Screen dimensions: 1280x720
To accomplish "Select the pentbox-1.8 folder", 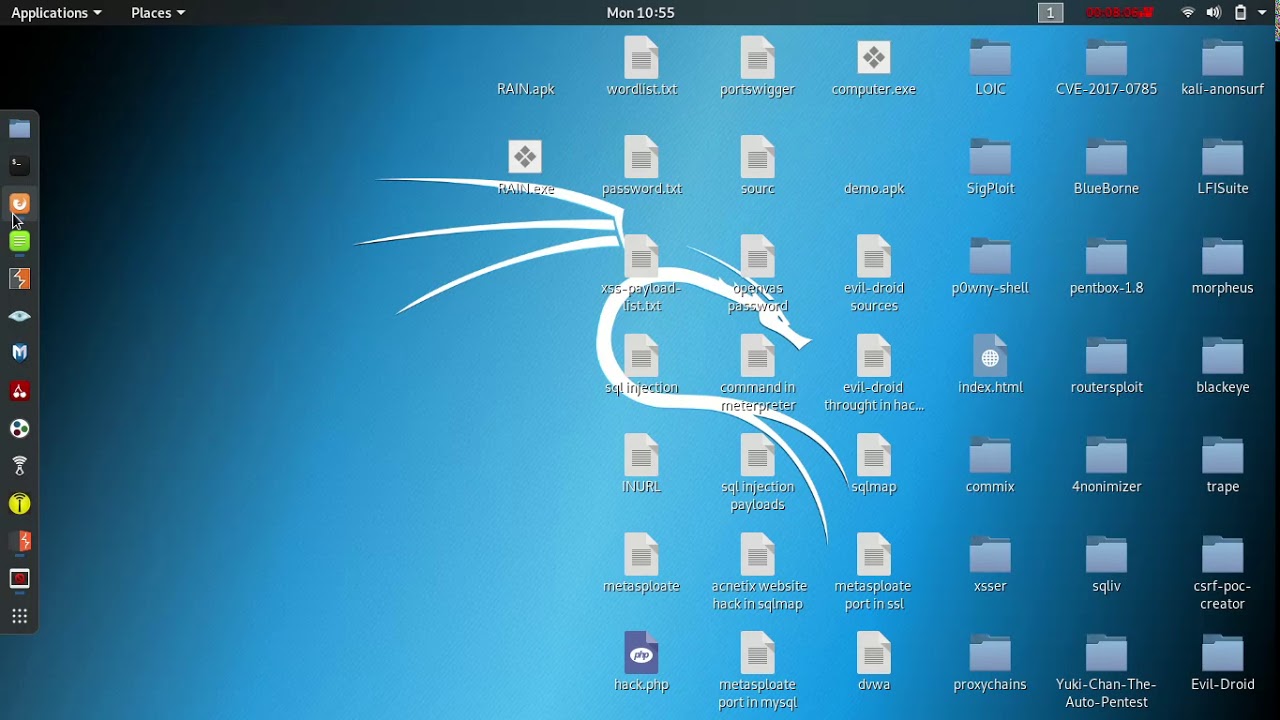I will 1106,266.
